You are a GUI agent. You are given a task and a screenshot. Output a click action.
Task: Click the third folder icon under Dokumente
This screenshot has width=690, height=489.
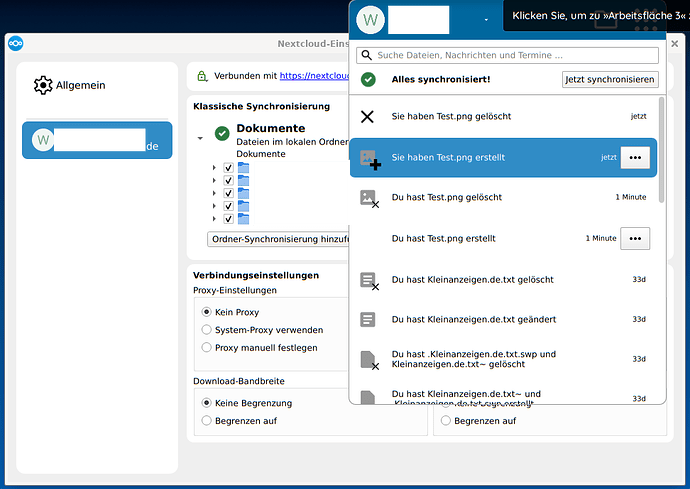[x=243, y=193]
